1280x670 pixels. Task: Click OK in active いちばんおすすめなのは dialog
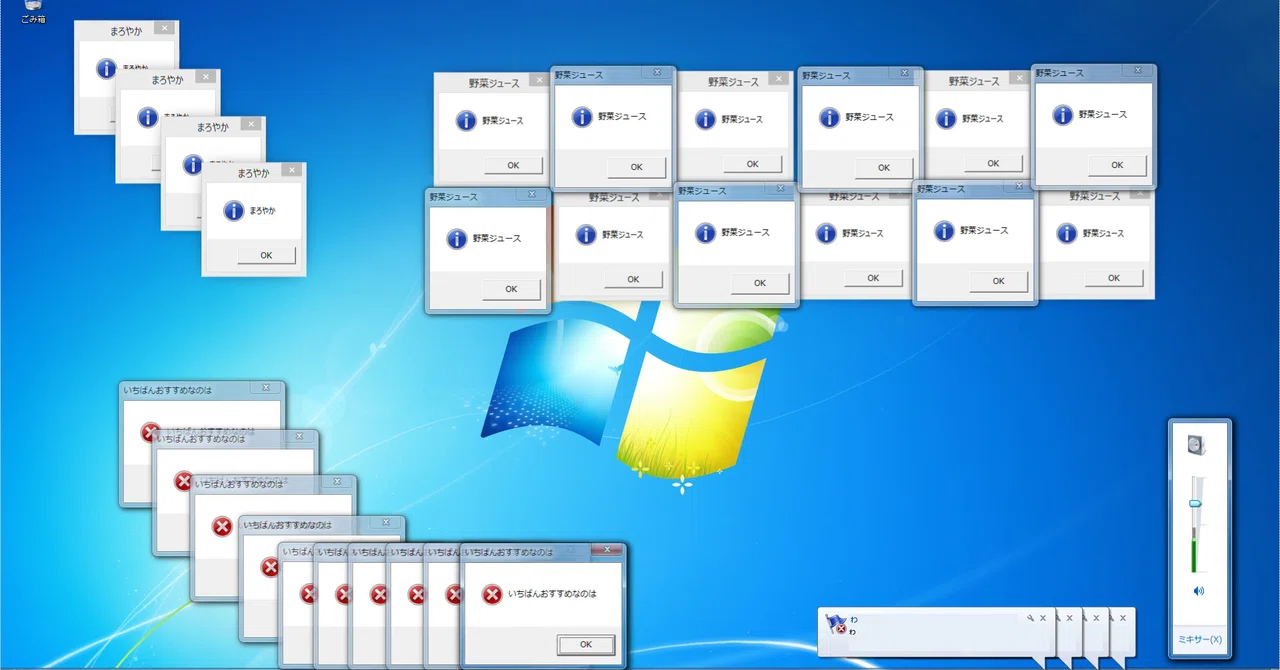[x=586, y=644]
